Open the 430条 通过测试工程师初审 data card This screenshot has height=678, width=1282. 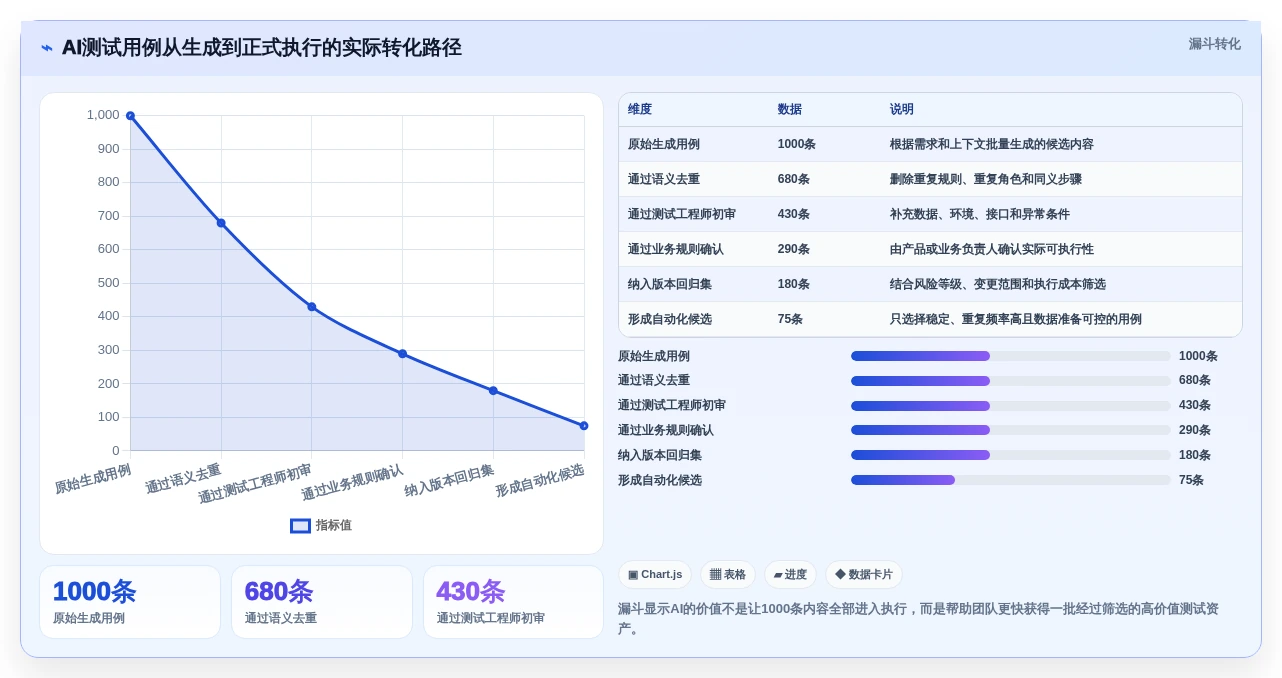[x=513, y=602]
